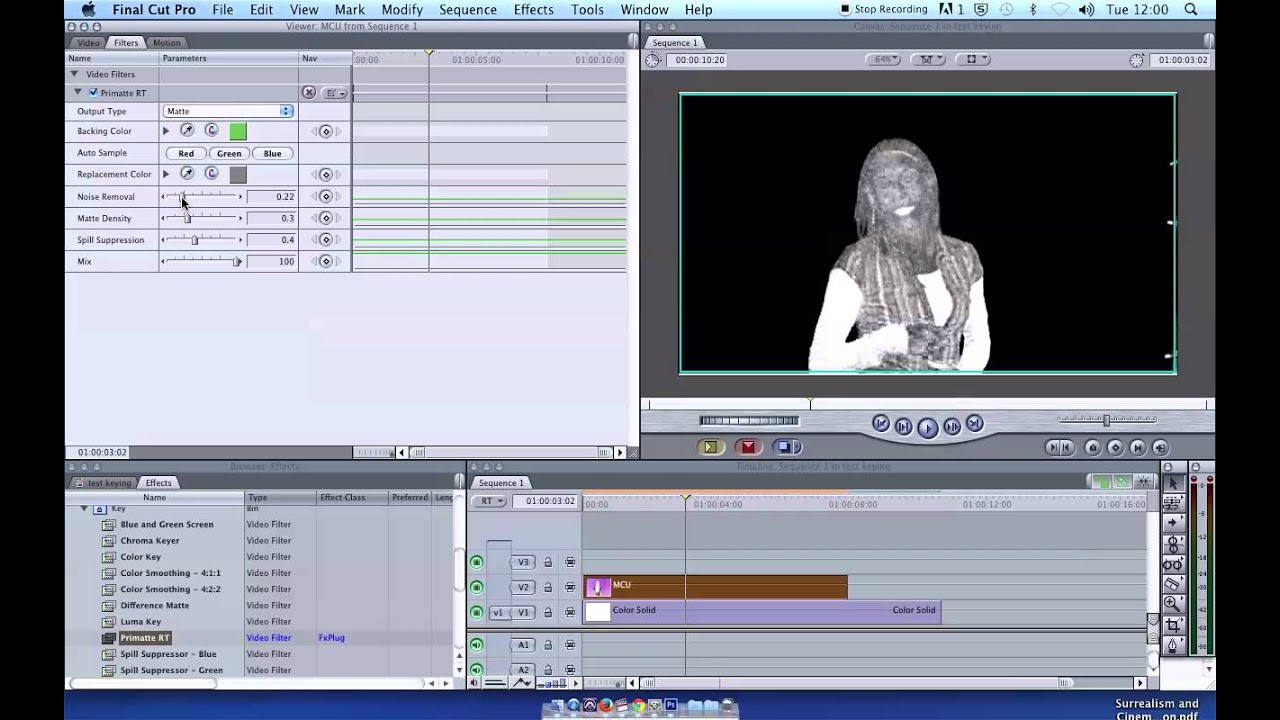This screenshot has height=720, width=1280.
Task: Click the gray Replacement Color swatch
Action: pos(237,174)
